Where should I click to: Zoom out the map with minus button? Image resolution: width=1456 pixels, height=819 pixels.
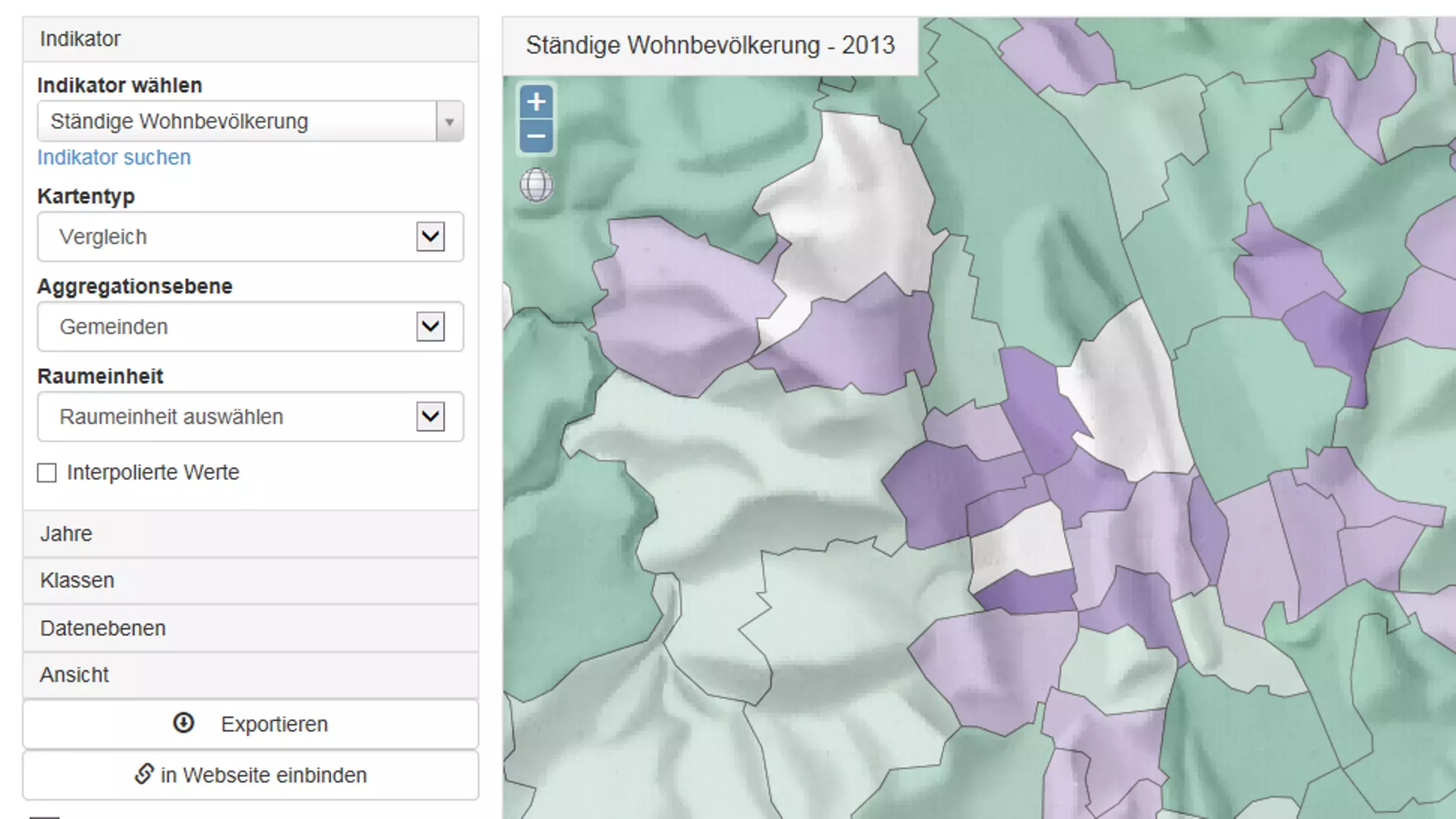[x=536, y=136]
